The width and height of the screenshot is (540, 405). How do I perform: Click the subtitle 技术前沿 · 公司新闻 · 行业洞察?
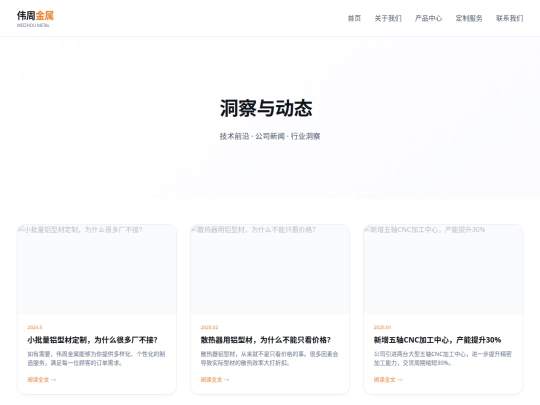270,136
